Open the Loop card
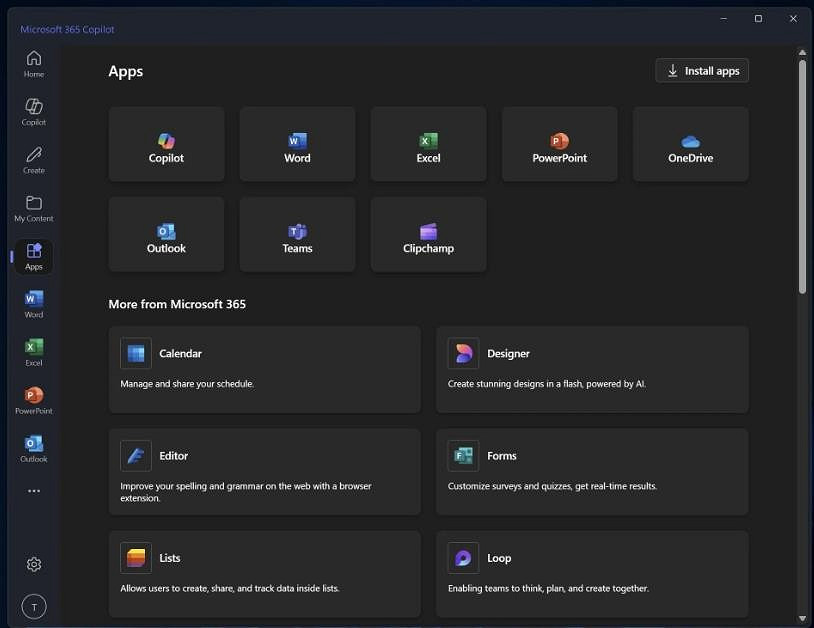Viewport: 814px width, 628px height. click(592, 573)
